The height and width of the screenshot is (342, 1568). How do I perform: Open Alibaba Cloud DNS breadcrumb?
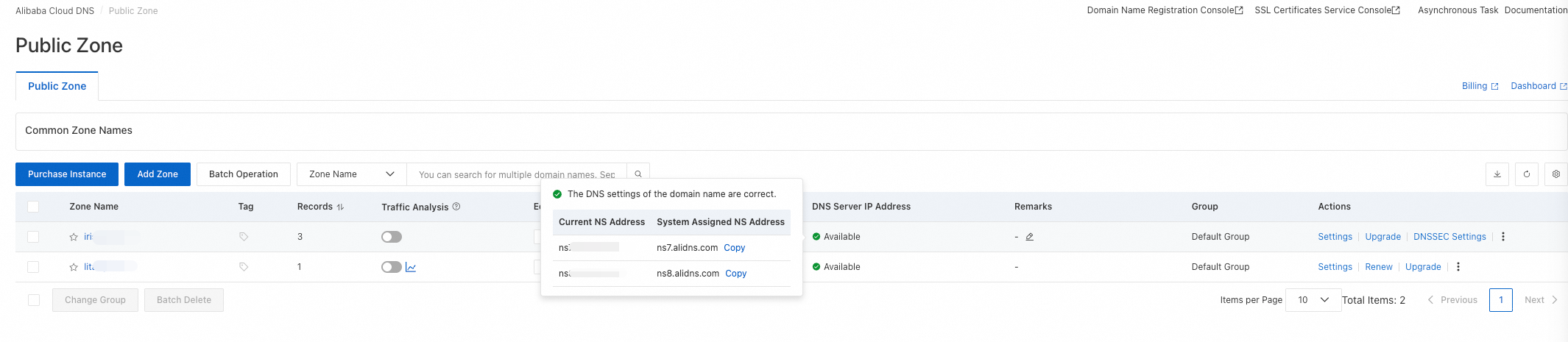[x=54, y=11]
